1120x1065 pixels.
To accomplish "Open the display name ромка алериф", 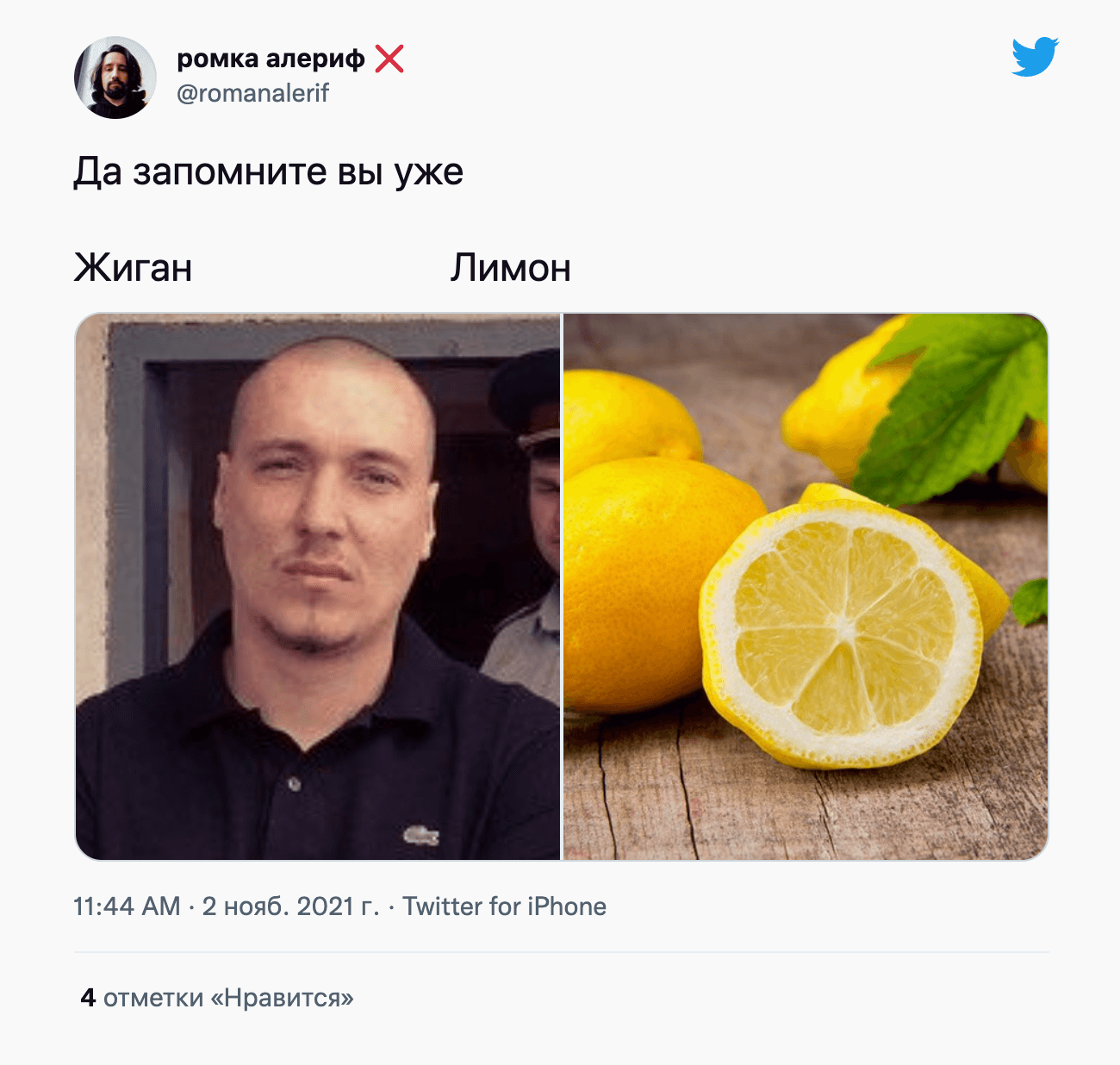I will 271,58.
